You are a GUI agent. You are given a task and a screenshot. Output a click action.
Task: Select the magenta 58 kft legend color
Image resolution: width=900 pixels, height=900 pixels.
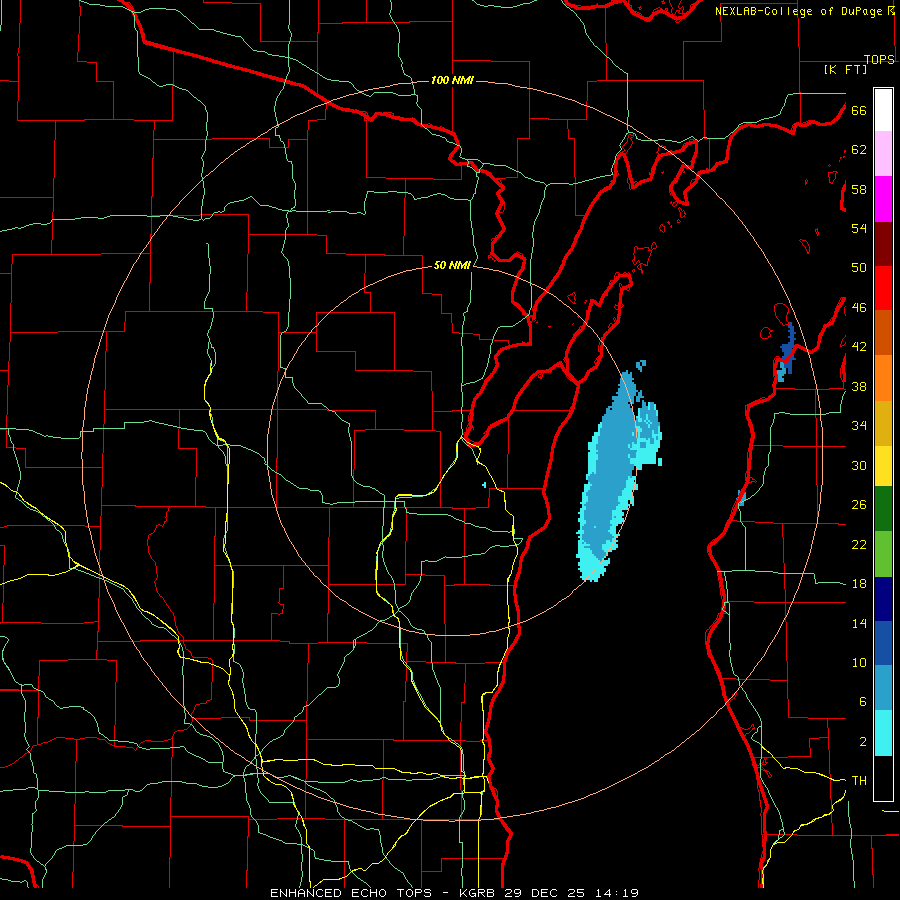pyautogui.click(x=883, y=199)
